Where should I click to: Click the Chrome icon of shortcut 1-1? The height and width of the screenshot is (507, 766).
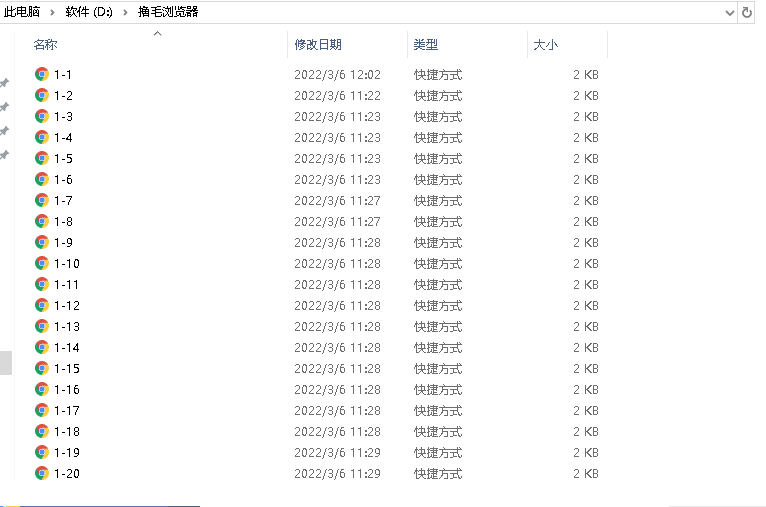41,74
